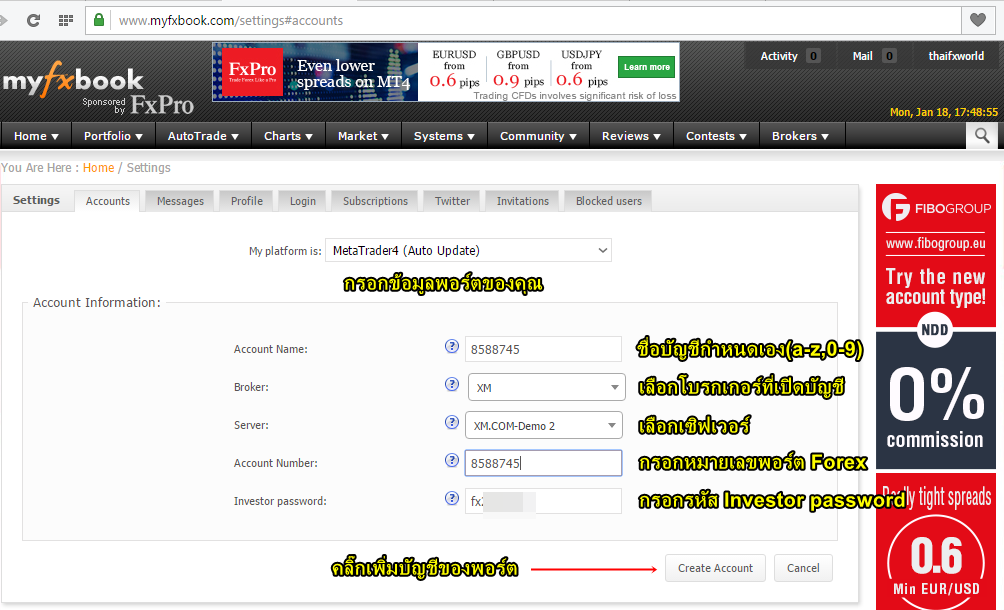
Task: Open the www.fibogroup.eu ad link
Action: pyautogui.click(x=935, y=243)
